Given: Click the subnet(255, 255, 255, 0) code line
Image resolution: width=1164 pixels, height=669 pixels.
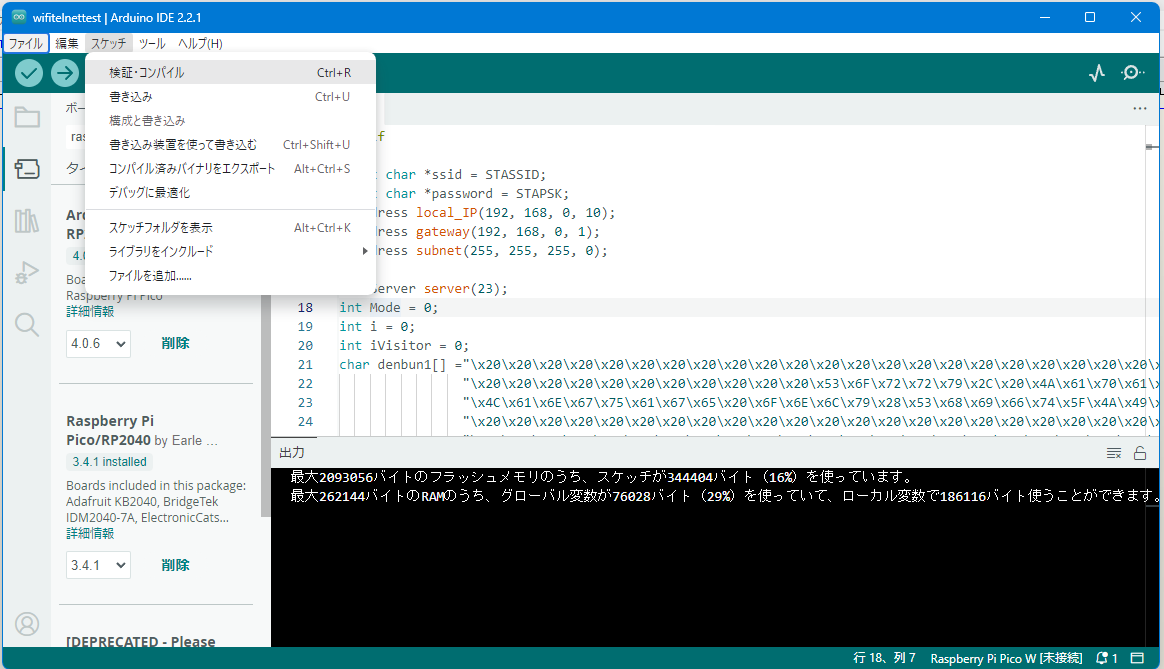Looking at the screenshot, I should (x=491, y=251).
